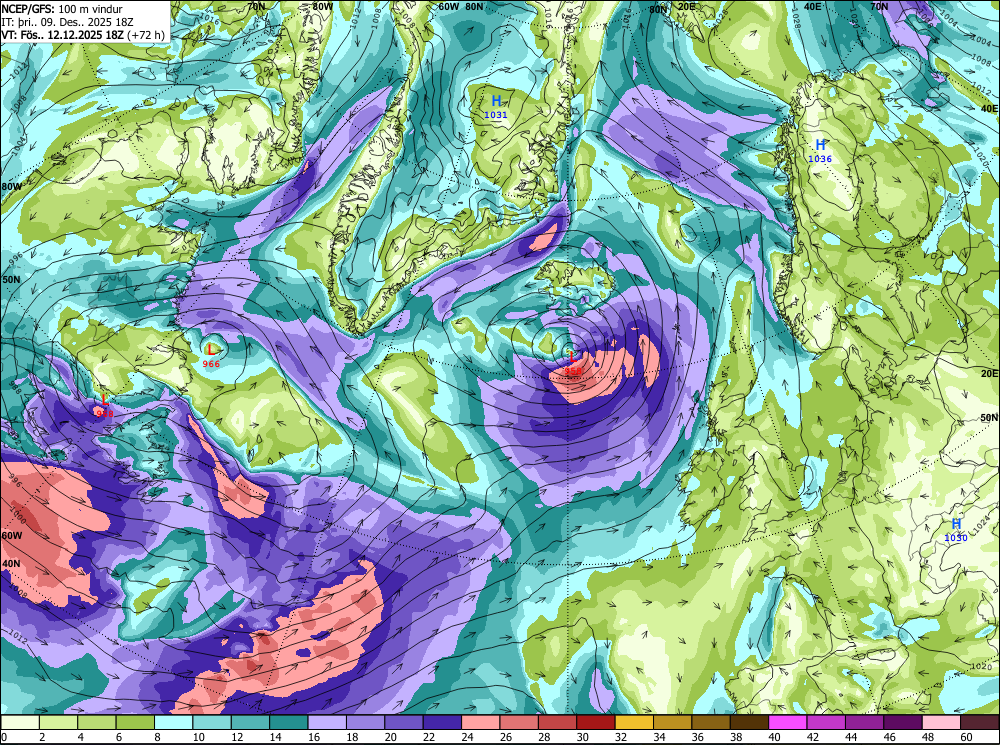Click the '80W' label along the top edge
The image size is (1000, 745).
coord(323,6)
